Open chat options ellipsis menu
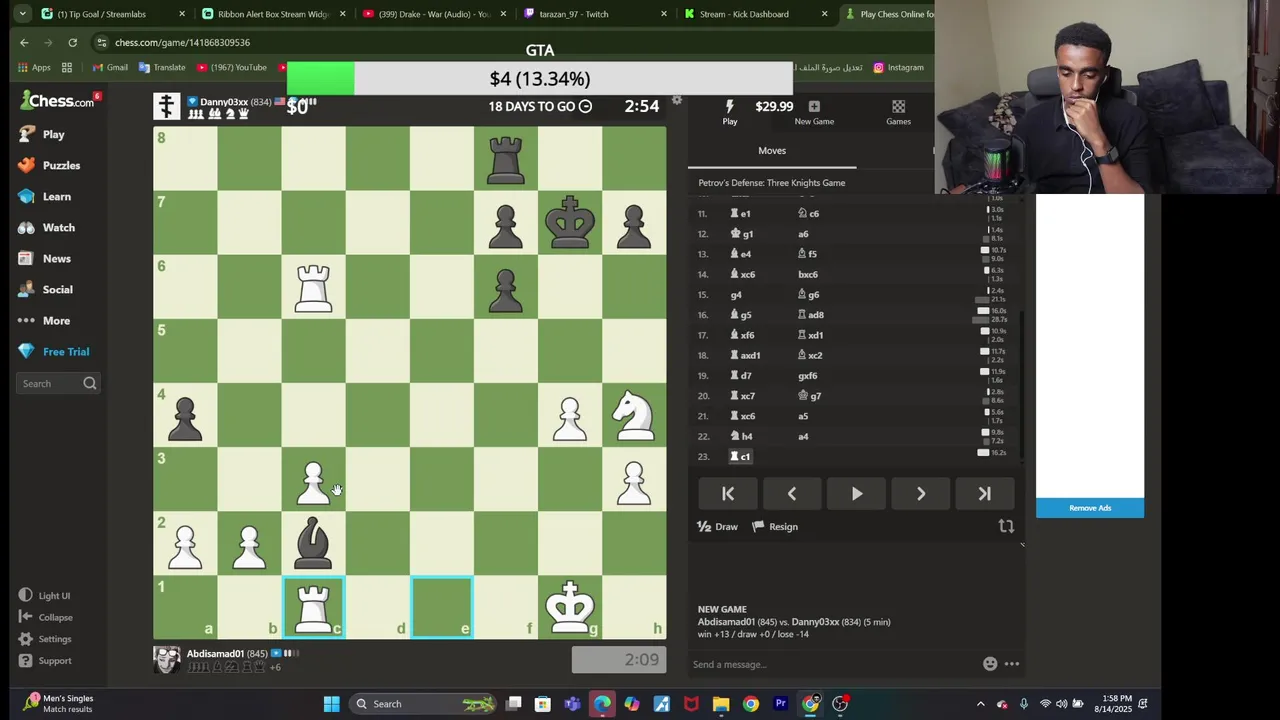This screenshot has height=720, width=1280. [1012, 664]
